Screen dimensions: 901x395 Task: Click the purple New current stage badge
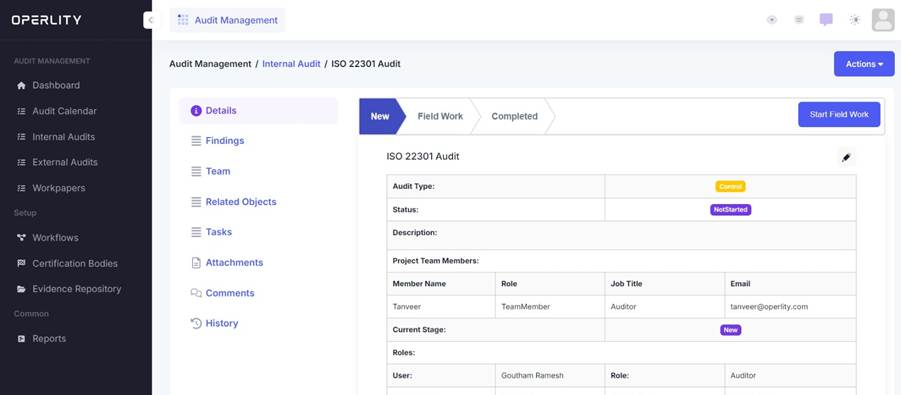click(730, 330)
